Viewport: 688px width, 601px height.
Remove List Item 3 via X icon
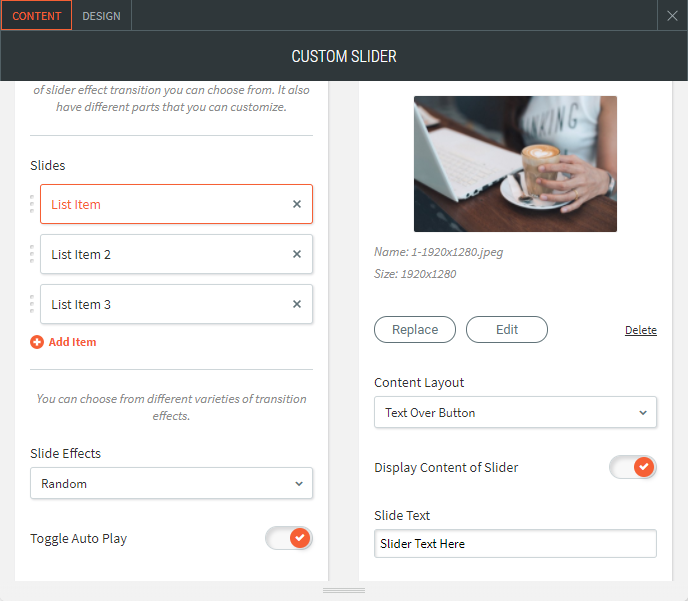[297, 304]
